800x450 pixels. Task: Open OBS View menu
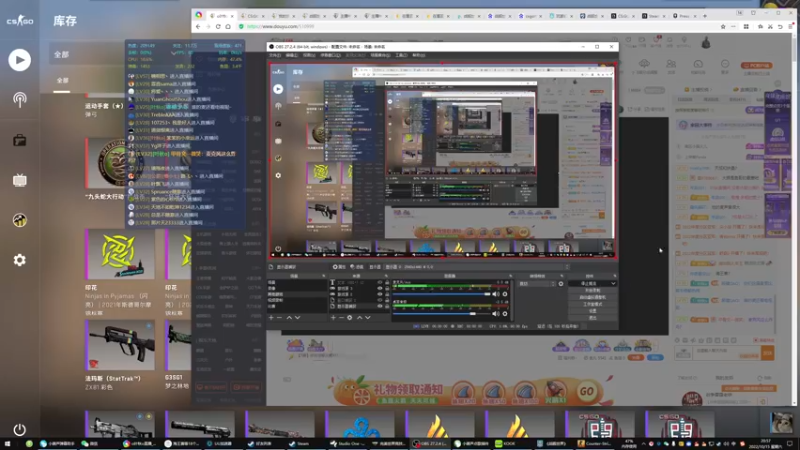pyautogui.click(x=309, y=55)
